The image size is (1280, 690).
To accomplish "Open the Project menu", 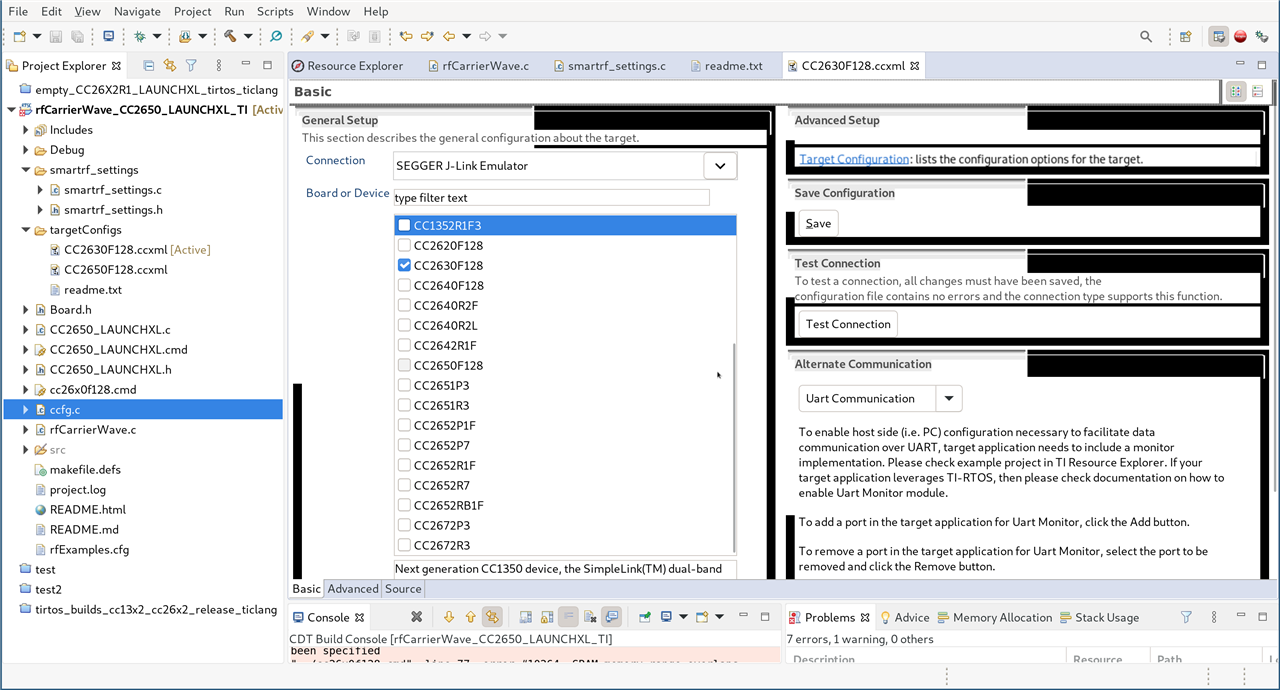I will (192, 11).
